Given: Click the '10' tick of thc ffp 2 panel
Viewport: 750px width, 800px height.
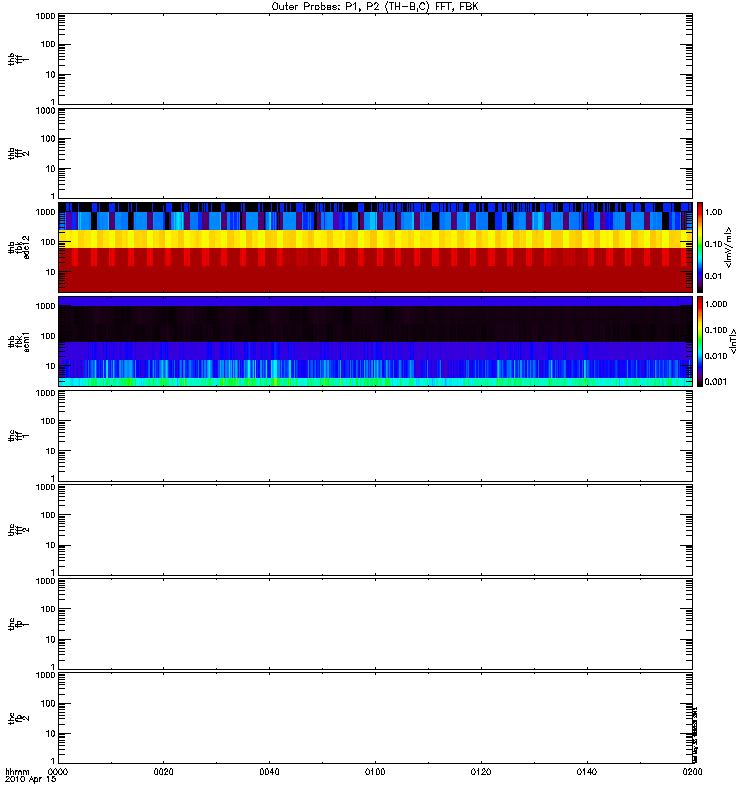Looking at the screenshot, I should point(51,734).
